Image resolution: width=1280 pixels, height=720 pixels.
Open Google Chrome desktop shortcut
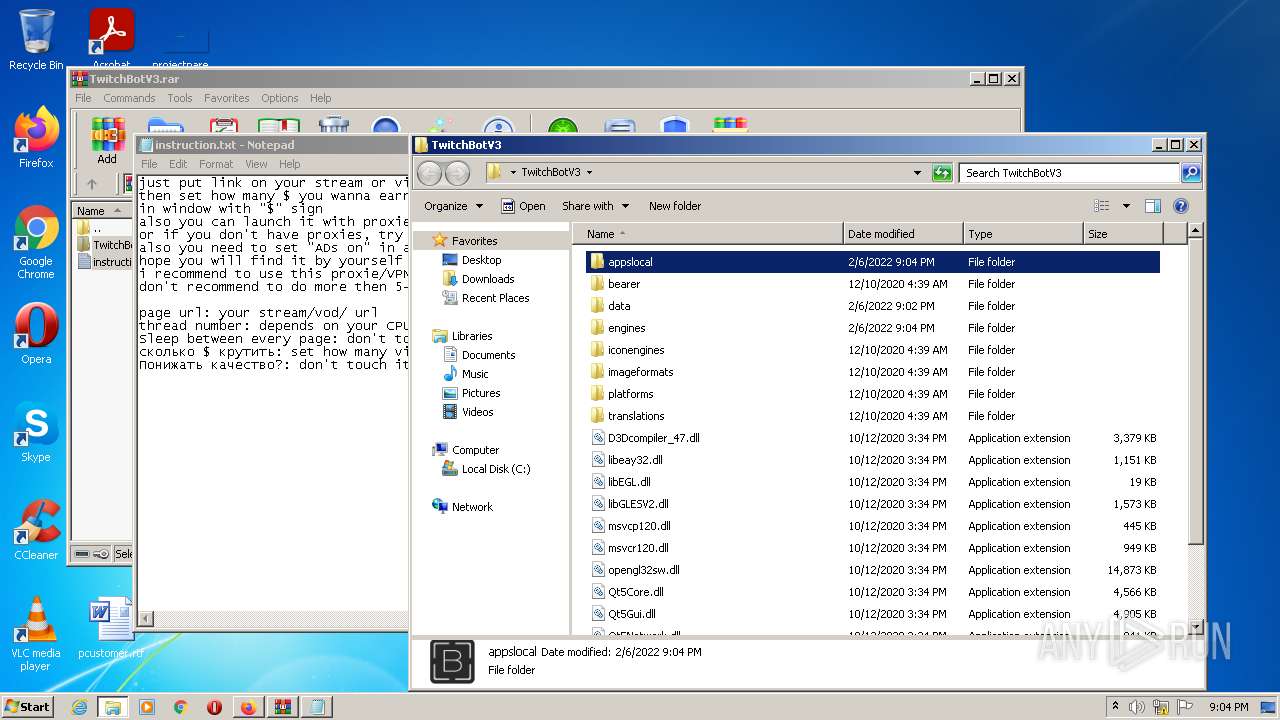[x=36, y=242]
